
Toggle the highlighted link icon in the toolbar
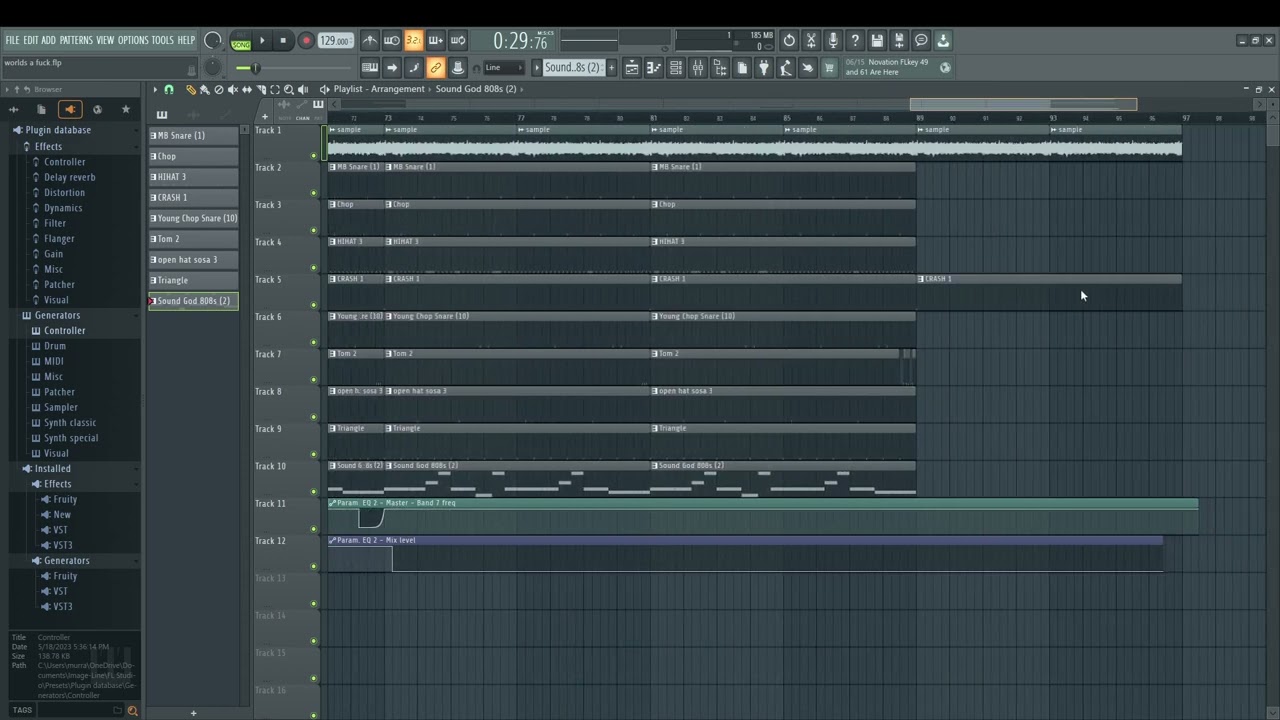click(436, 68)
